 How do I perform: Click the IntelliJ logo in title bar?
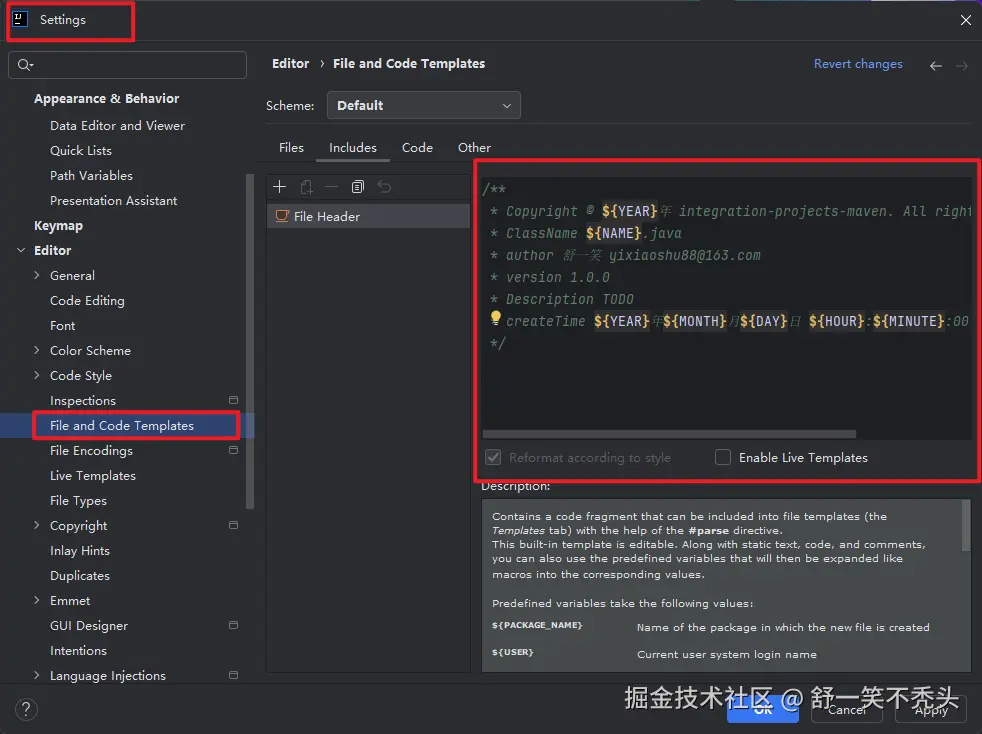pyautogui.click(x=20, y=19)
